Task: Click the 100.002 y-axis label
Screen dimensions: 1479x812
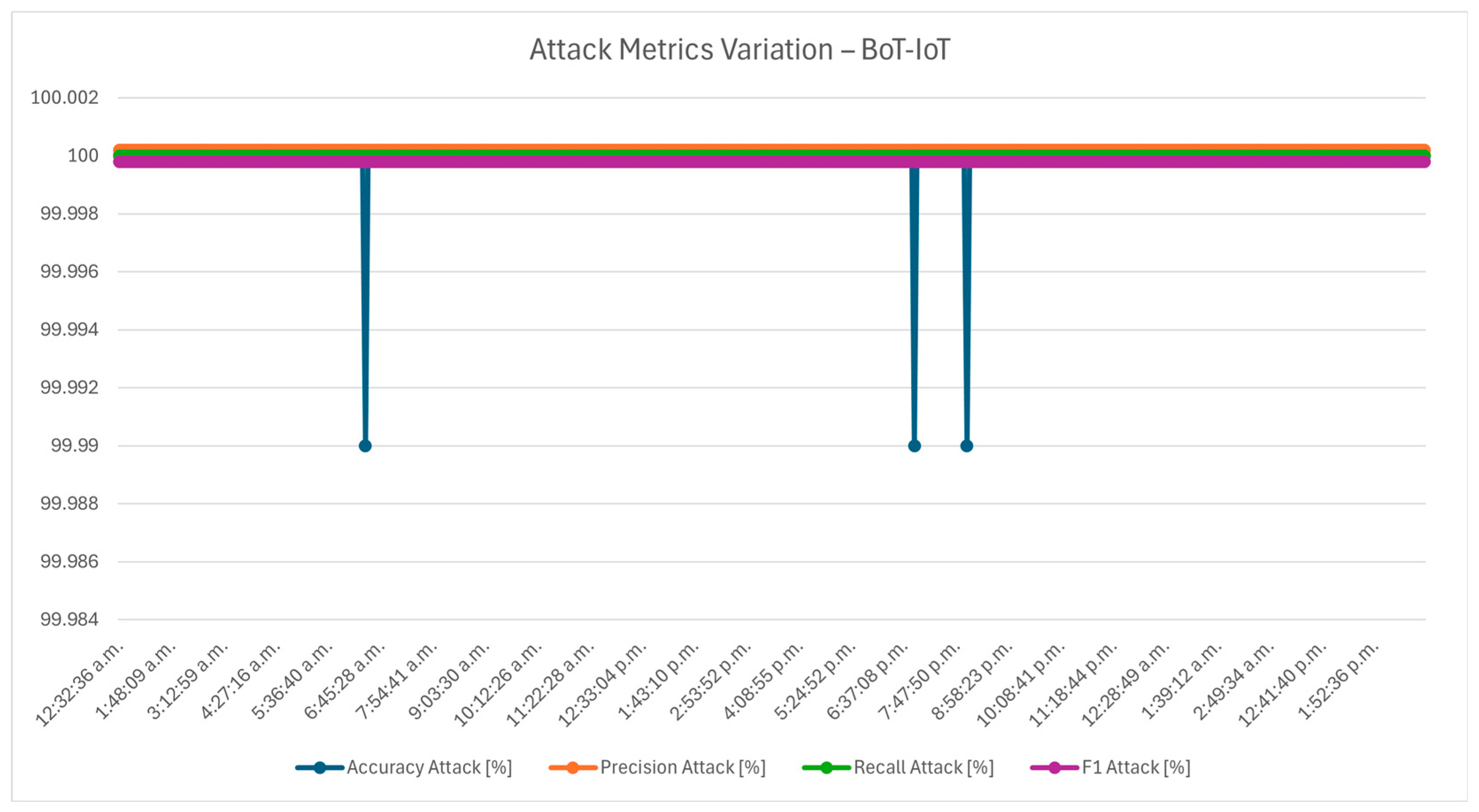Action: (64, 98)
